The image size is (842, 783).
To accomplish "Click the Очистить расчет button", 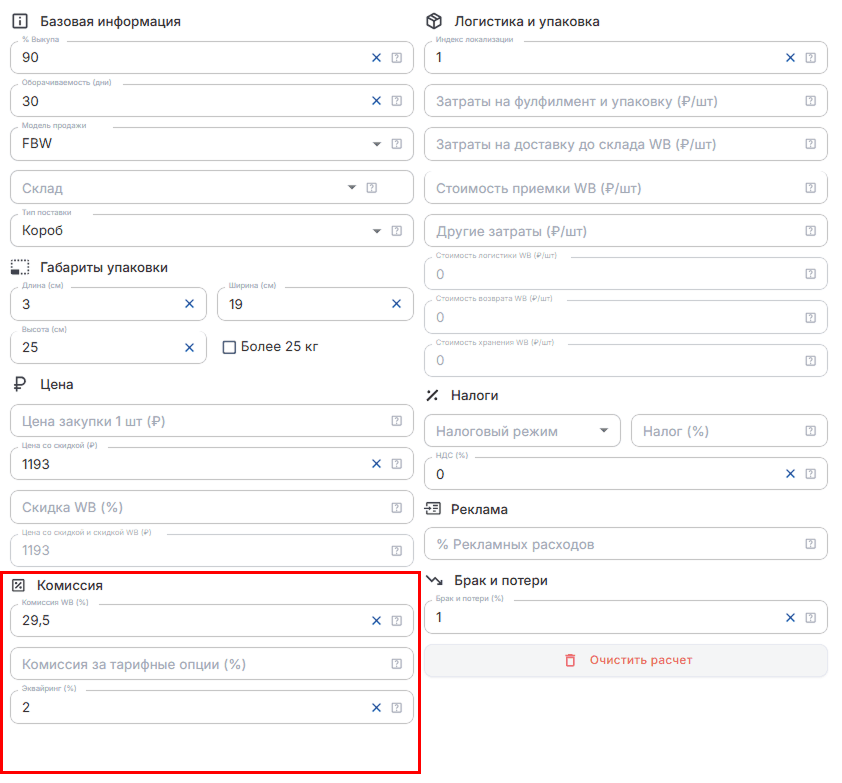I will pyautogui.click(x=626, y=661).
